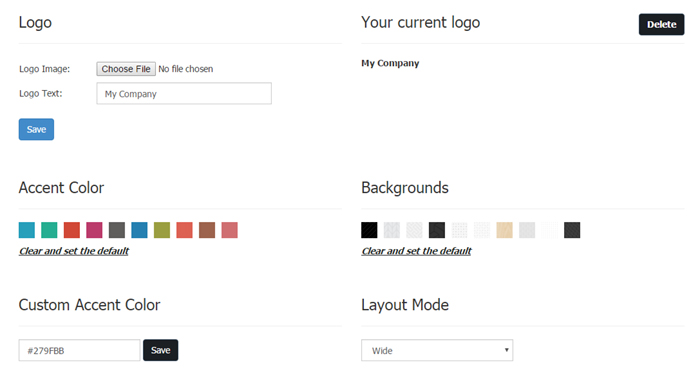
Task: Choose the red accent color swatch
Action: pyautogui.click(x=72, y=230)
